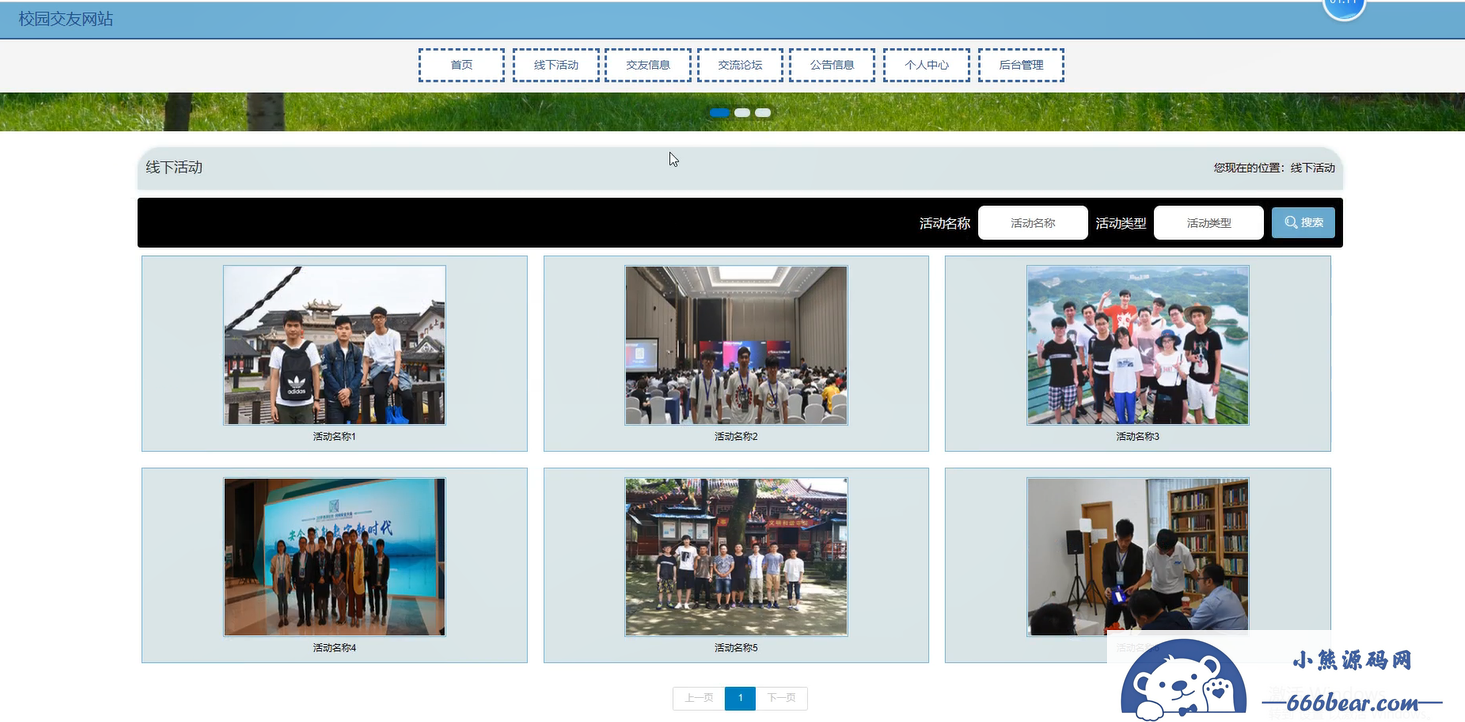
Task: Open the 活动名称3 lake group photo
Action: pos(1137,345)
